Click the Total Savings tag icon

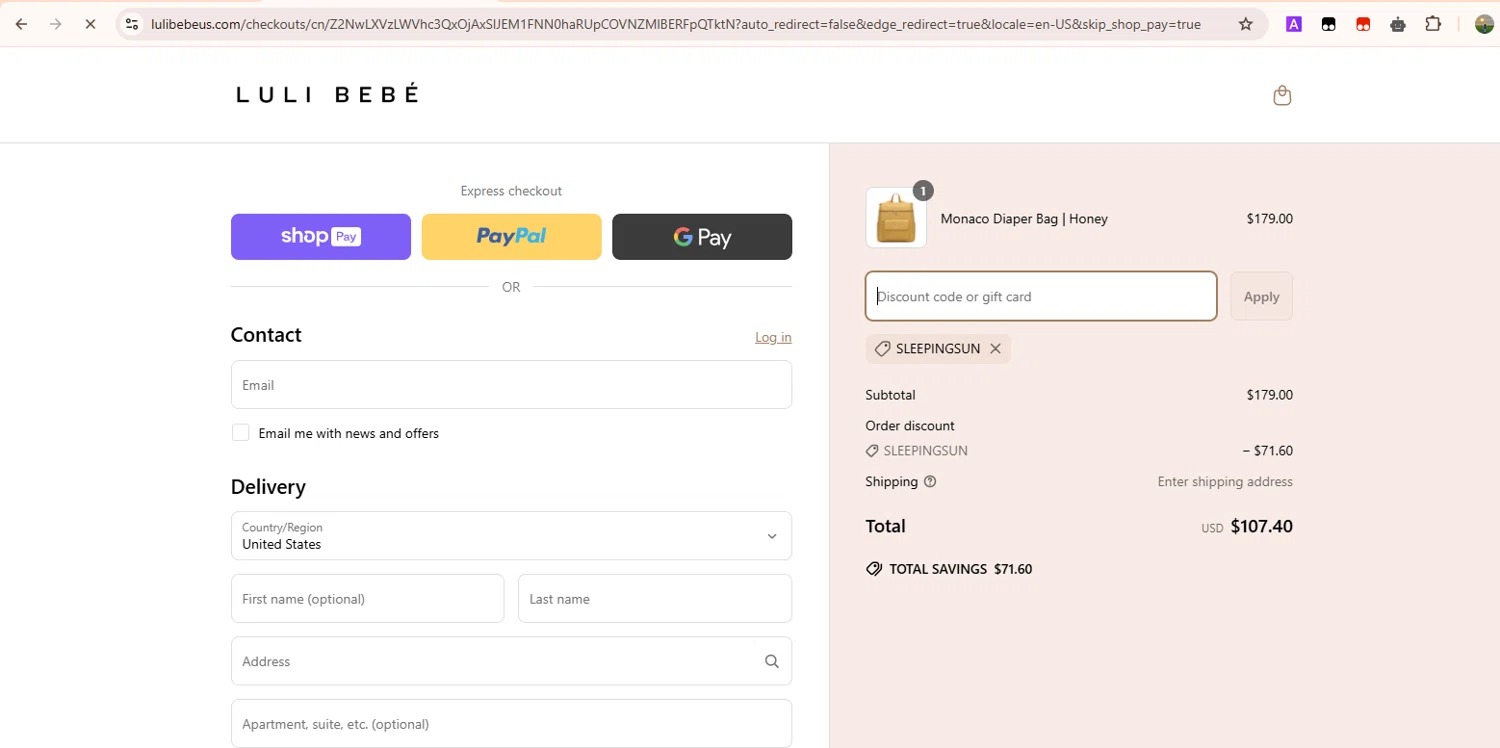coord(874,569)
